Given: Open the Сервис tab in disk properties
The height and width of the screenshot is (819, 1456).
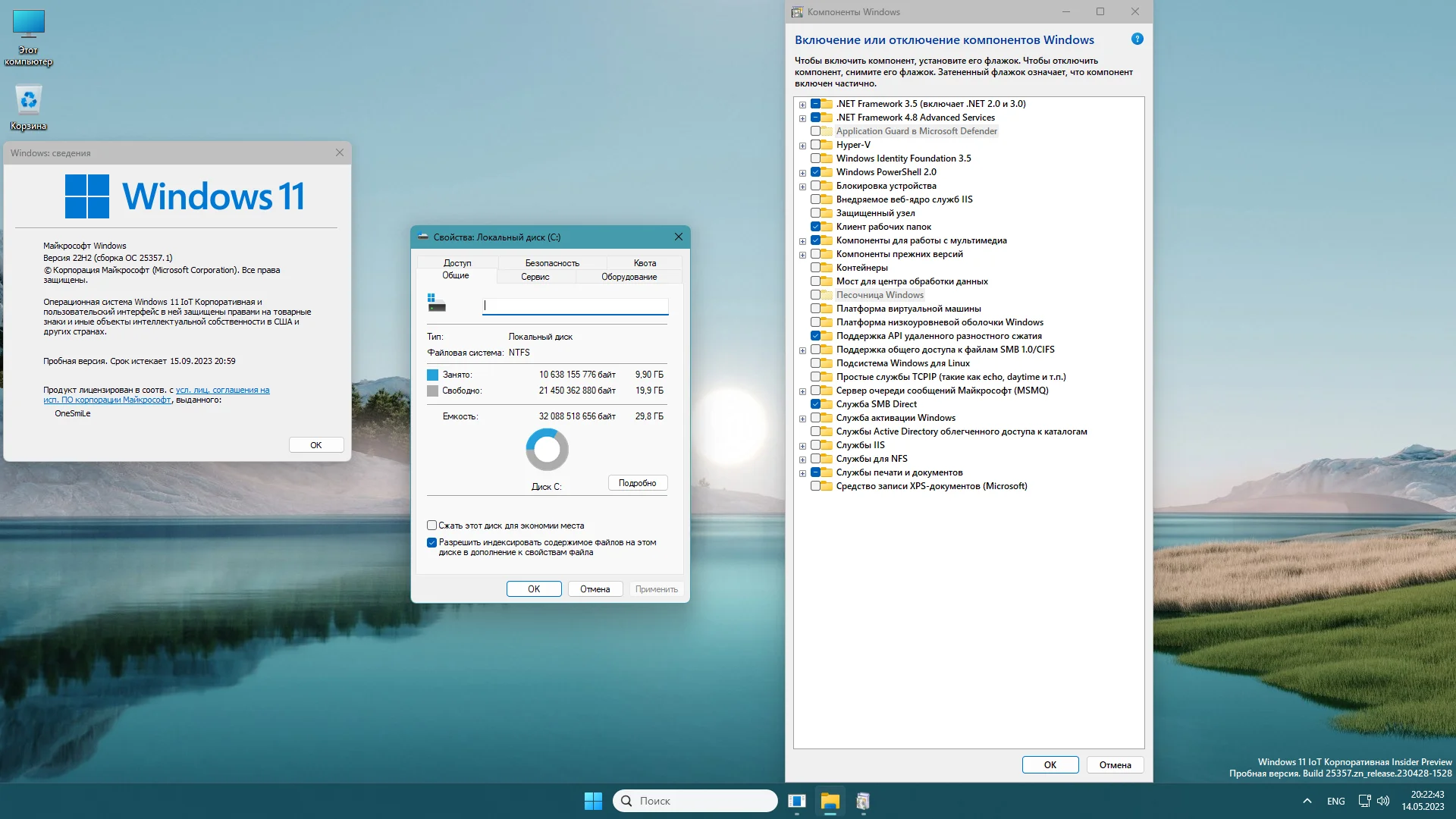Looking at the screenshot, I should pyautogui.click(x=535, y=277).
